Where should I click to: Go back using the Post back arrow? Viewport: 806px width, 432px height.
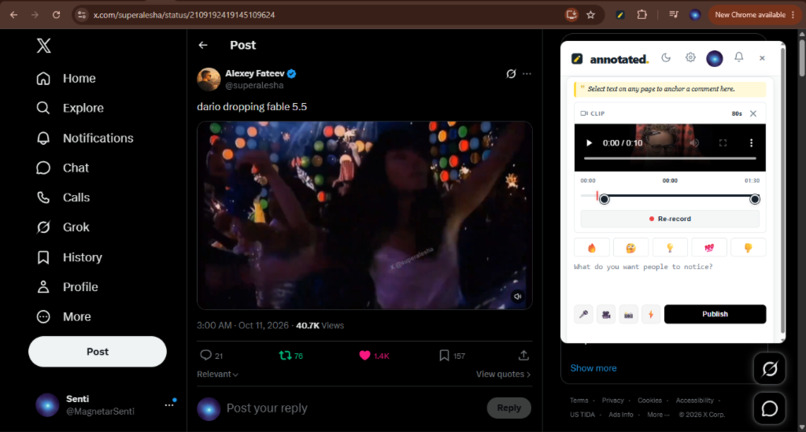(x=203, y=45)
